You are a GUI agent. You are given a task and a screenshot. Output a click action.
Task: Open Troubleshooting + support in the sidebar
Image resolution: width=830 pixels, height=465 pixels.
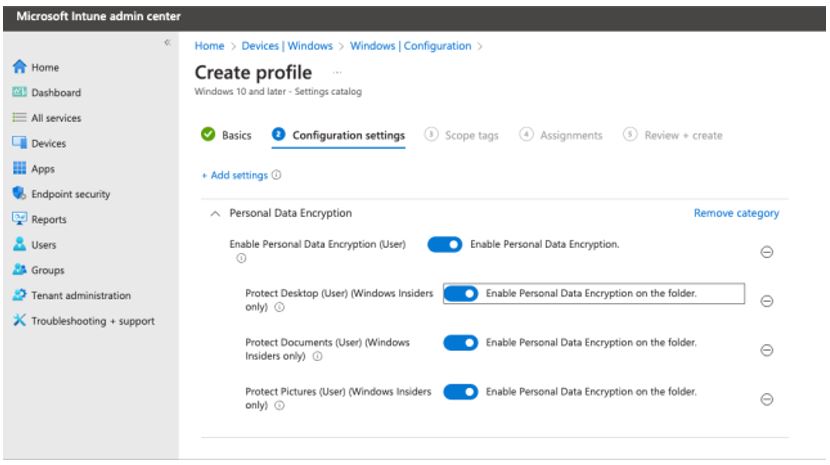[x=93, y=321]
